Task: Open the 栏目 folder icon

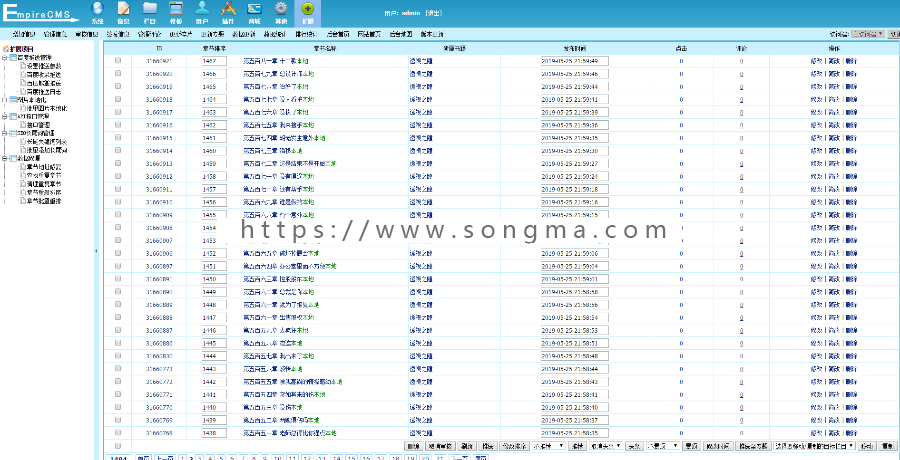Action: pos(150,9)
